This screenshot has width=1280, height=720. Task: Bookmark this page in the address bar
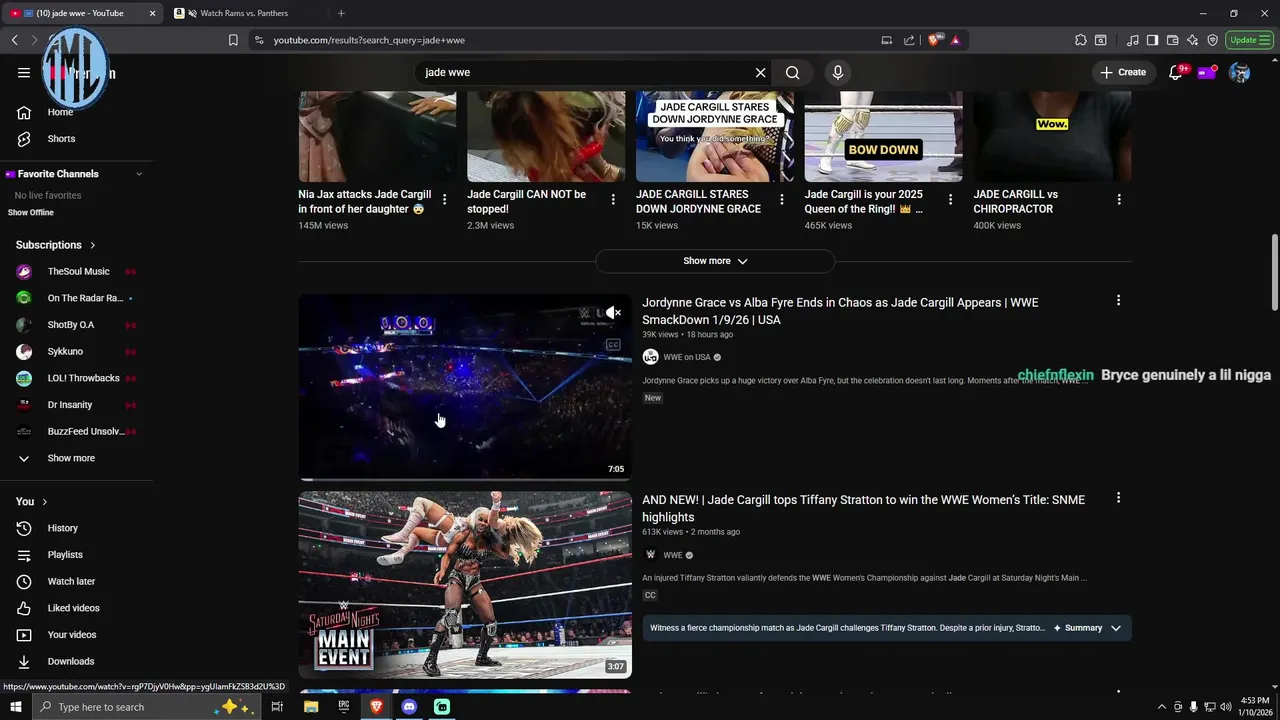coord(233,40)
